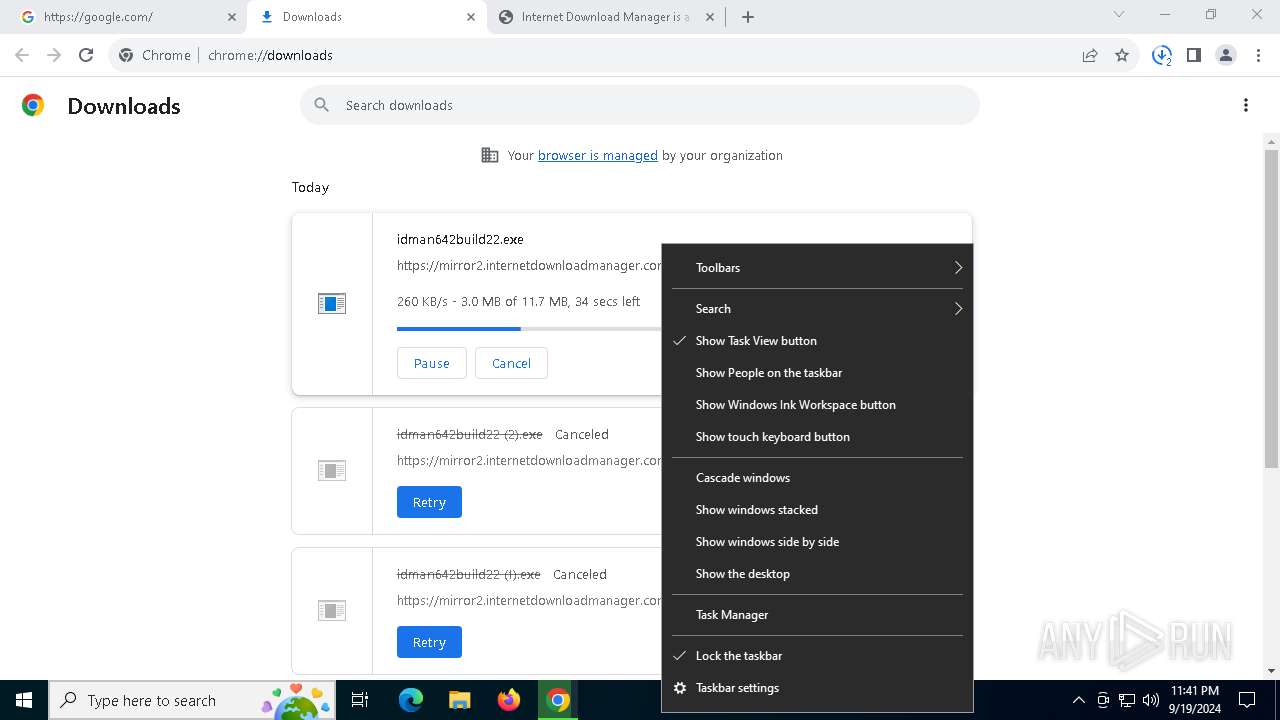Expand the Search submenu

817,309
